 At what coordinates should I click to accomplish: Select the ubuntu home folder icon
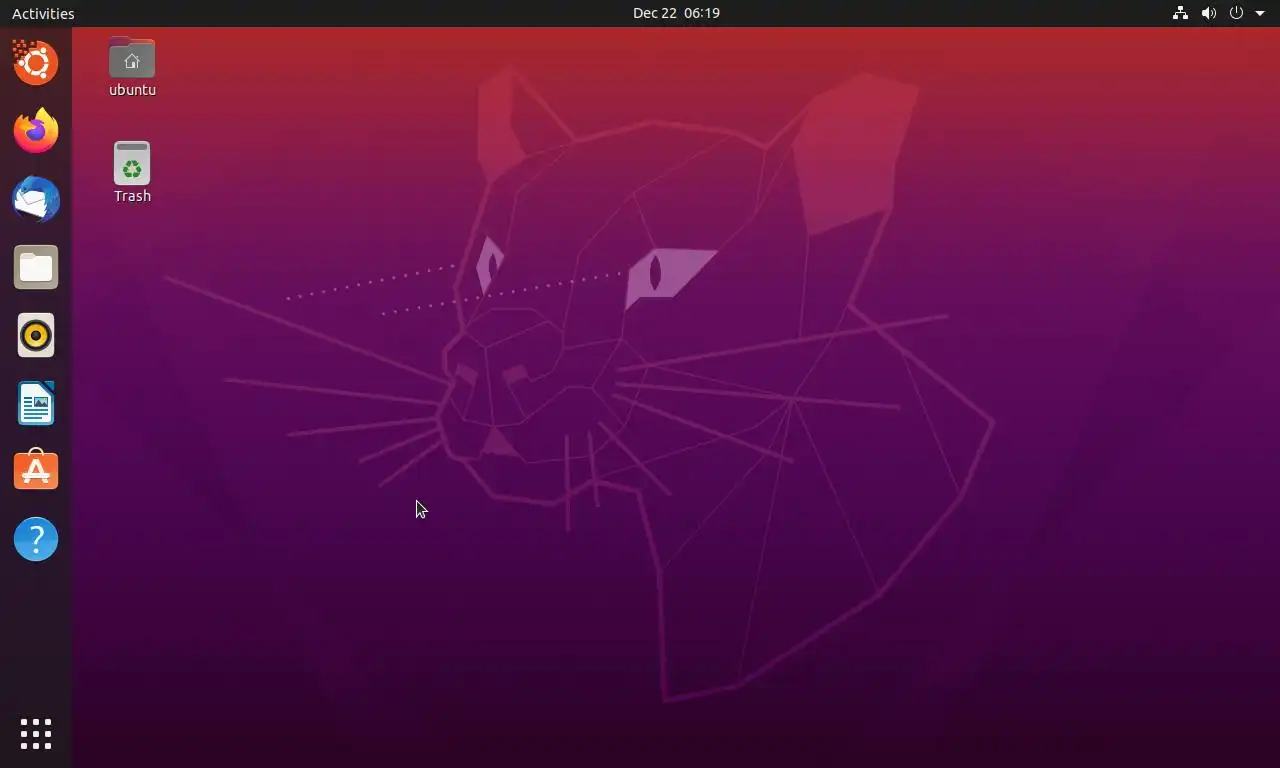132,58
